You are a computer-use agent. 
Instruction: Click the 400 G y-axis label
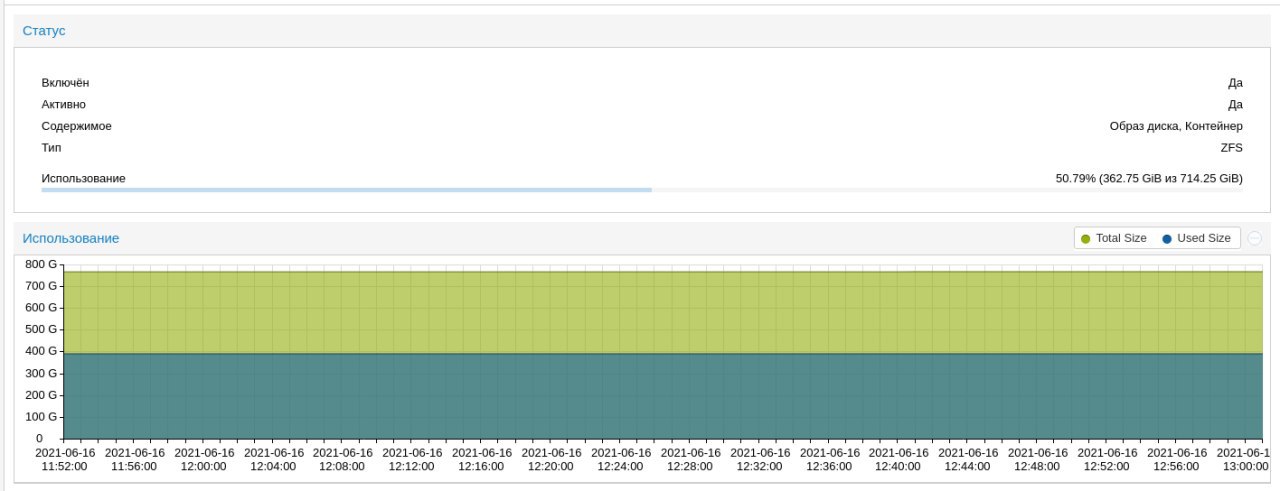pyautogui.click(x=41, y=351)
